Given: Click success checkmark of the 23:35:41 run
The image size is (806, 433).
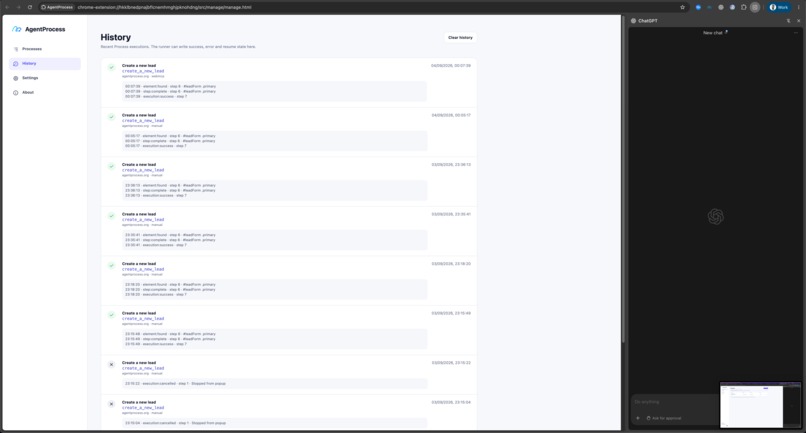Looking at the screenshot, I should pyautogui.click(x=111, y=216).
